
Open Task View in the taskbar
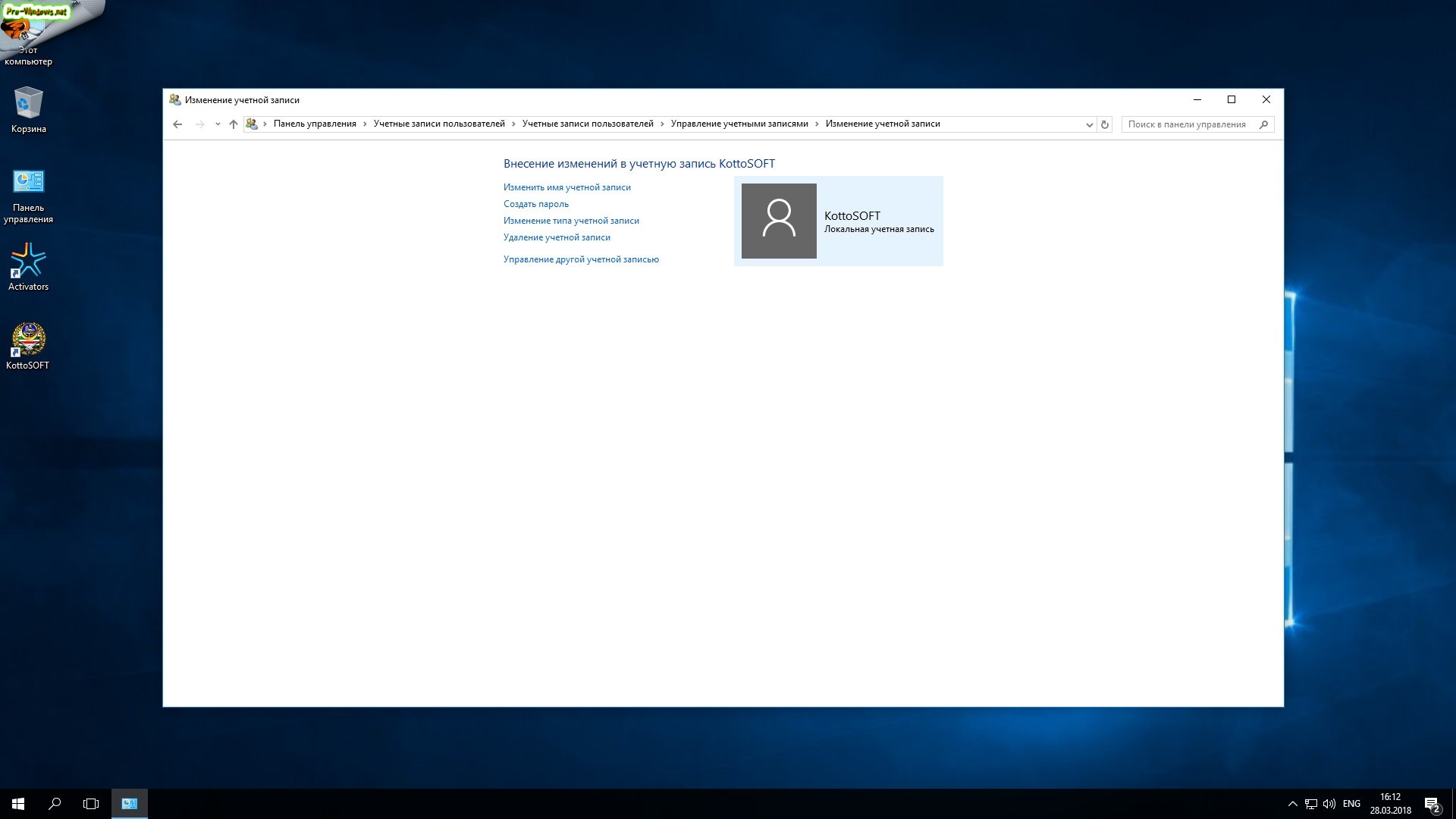click(91, 804)
